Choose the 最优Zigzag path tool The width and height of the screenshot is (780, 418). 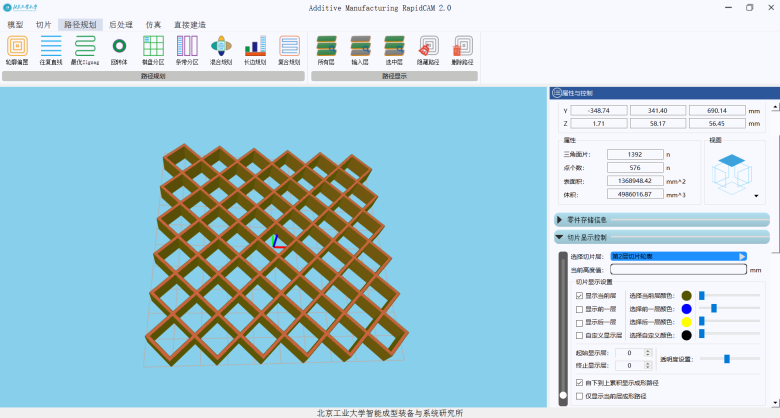85,46
